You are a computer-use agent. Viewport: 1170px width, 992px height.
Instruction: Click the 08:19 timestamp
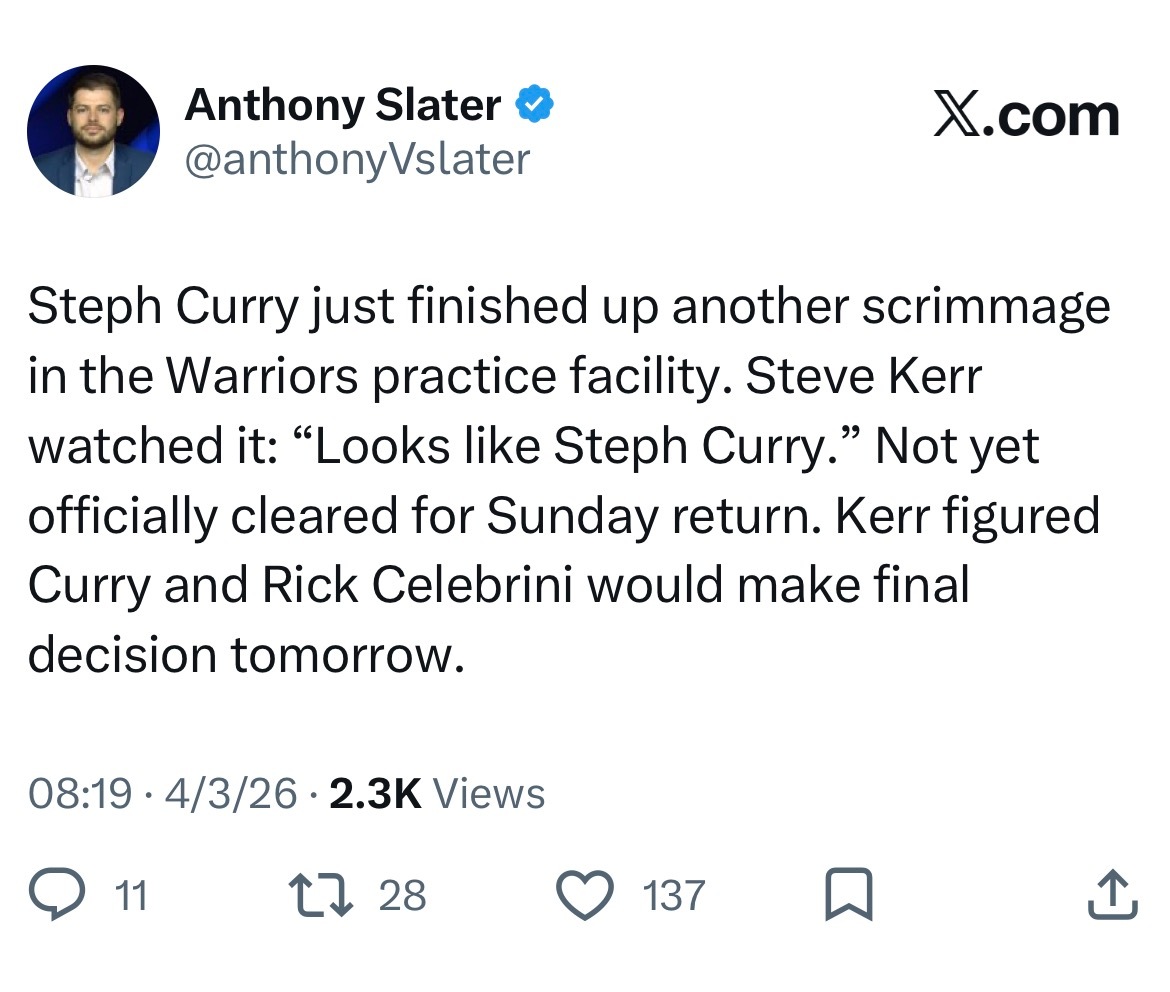[80, 794]
